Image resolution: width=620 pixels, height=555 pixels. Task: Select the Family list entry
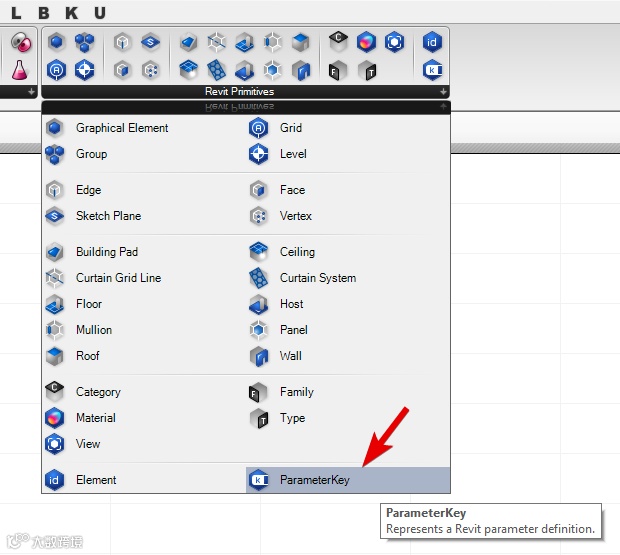pos(348,392)
